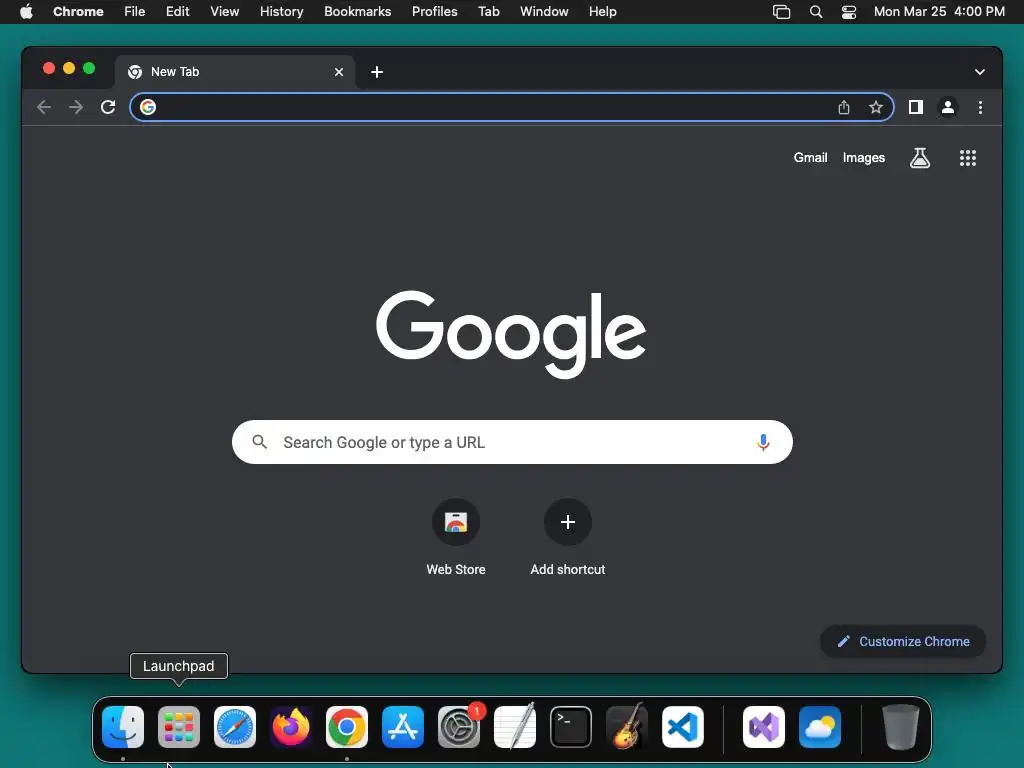Open the Profiles menu
This screenshot has width=1024, height=768.
pos(434,12)
